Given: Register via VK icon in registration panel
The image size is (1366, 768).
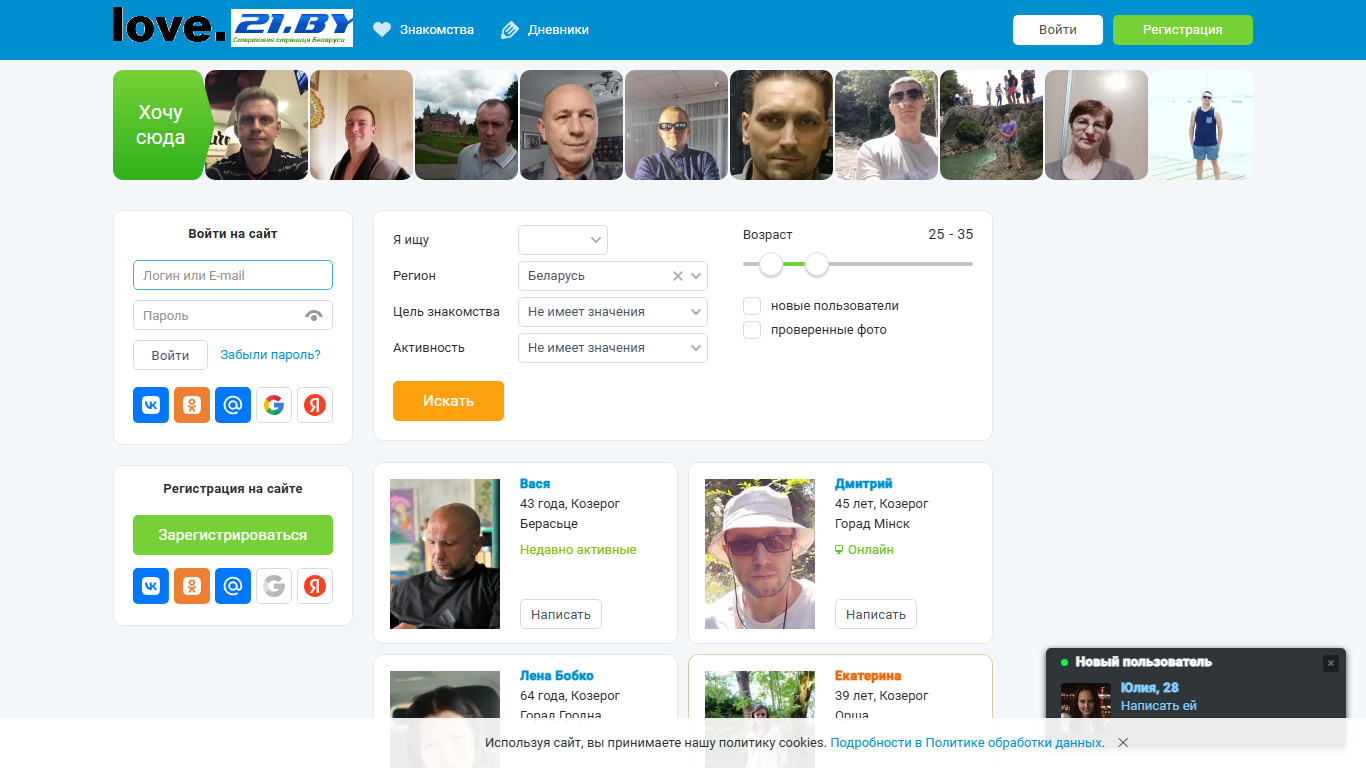Looking at the screenshot, I should point(151,586).
